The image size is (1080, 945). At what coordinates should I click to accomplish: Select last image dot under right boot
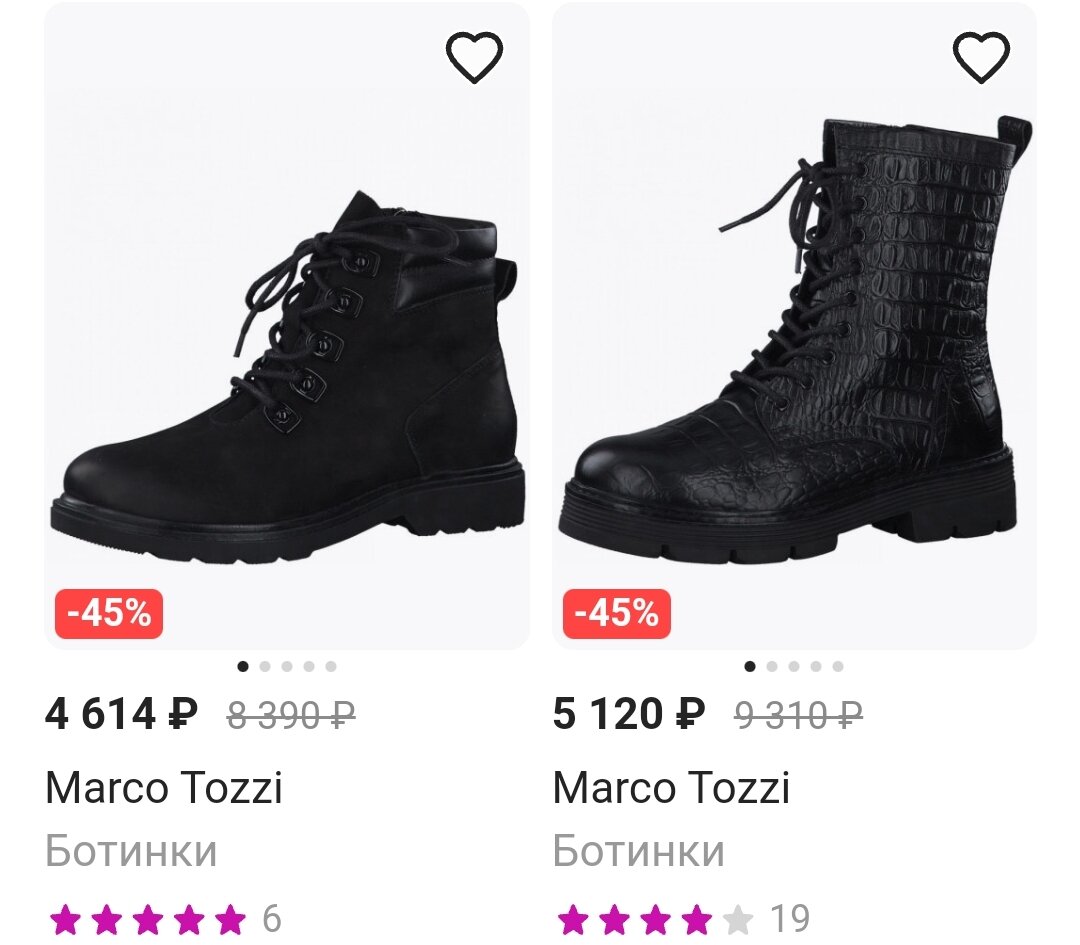[x=838, y=666]
